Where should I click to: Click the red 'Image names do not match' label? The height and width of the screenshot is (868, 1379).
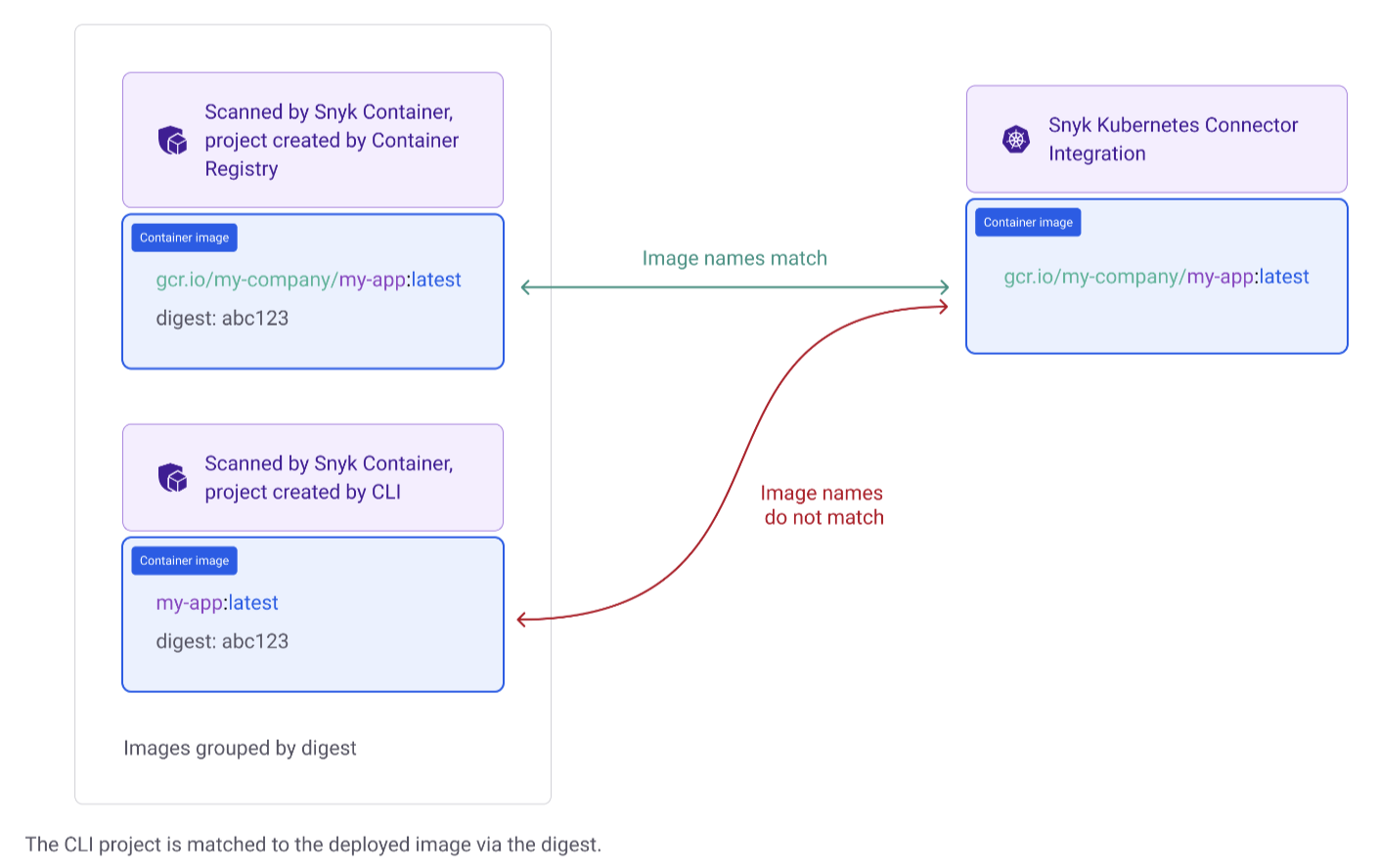(x=823, y=505)
